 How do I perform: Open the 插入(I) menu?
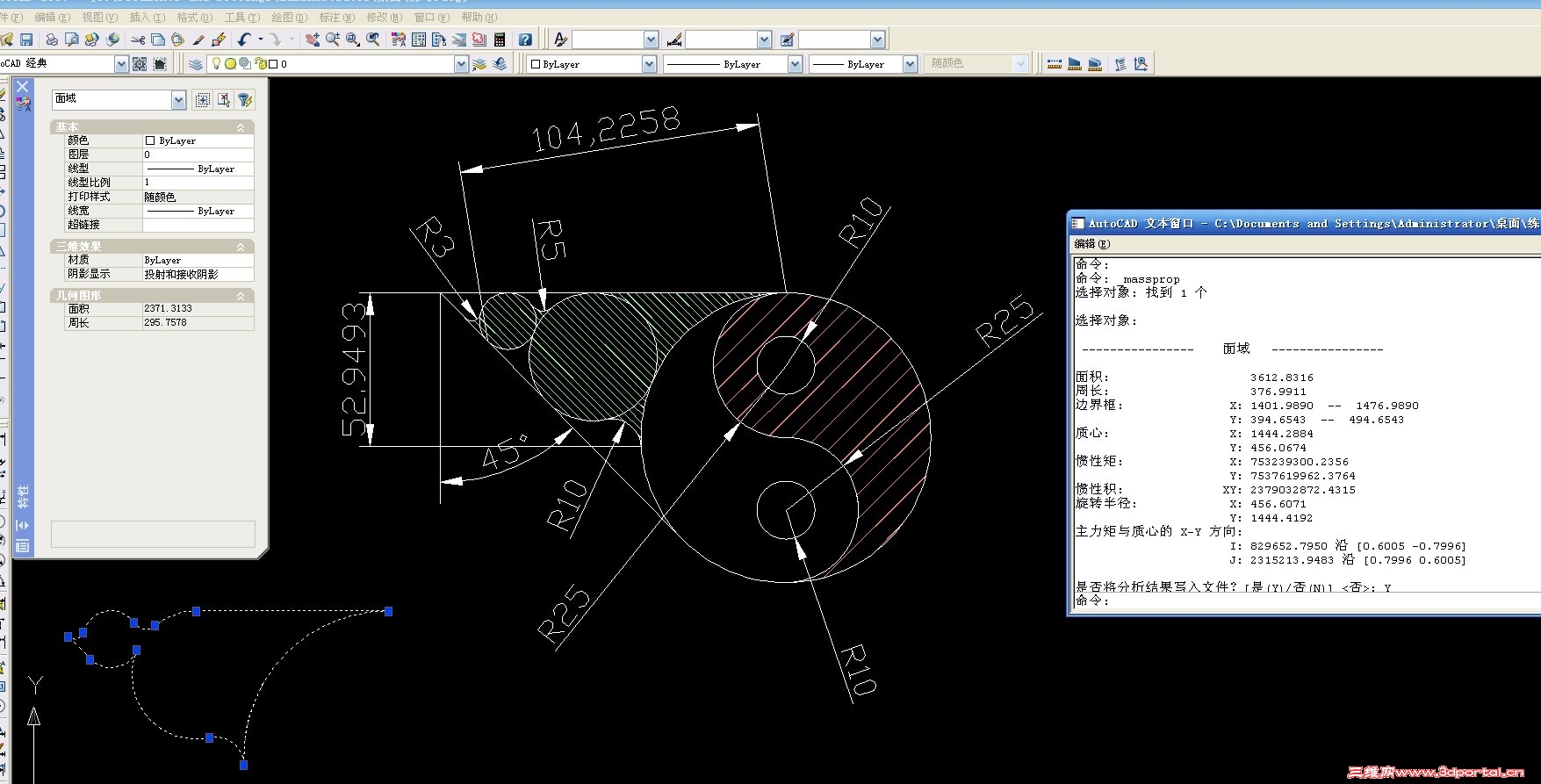pyautogui.click(x=147, y=17)
